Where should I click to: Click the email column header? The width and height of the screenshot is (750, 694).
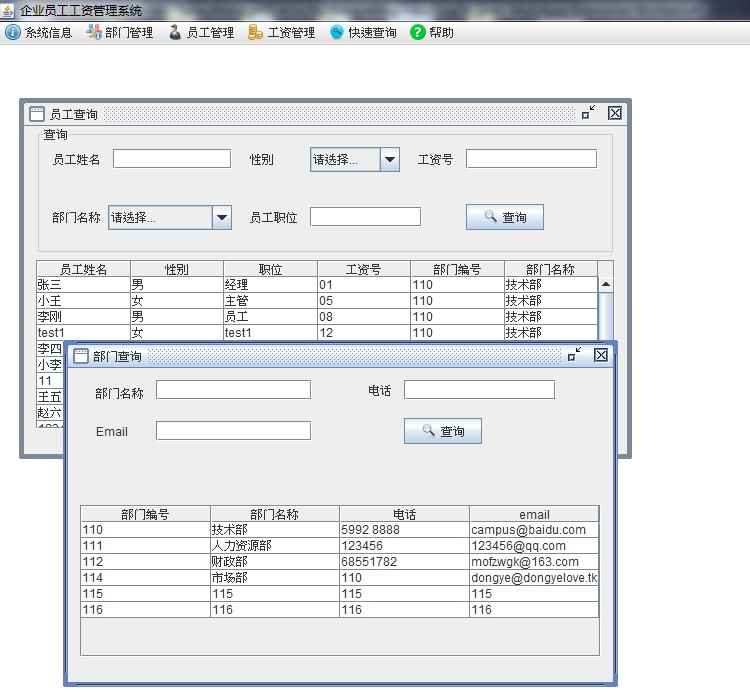coord(534,514)
